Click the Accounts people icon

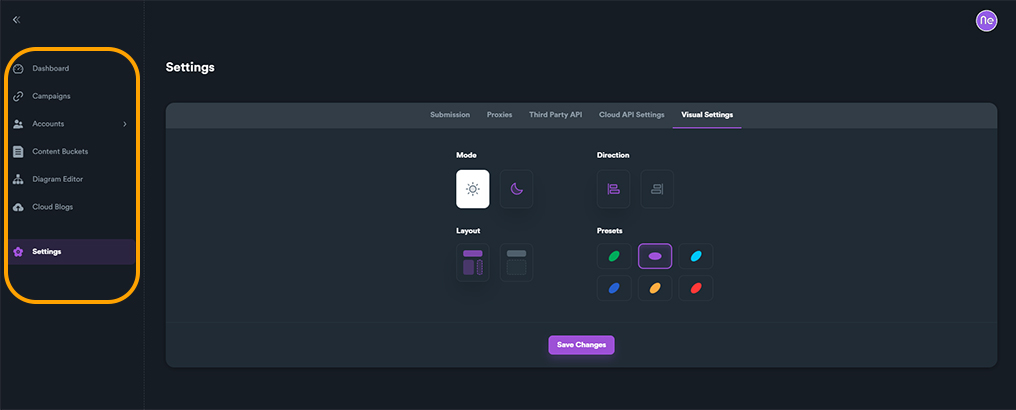pos(18,124)
